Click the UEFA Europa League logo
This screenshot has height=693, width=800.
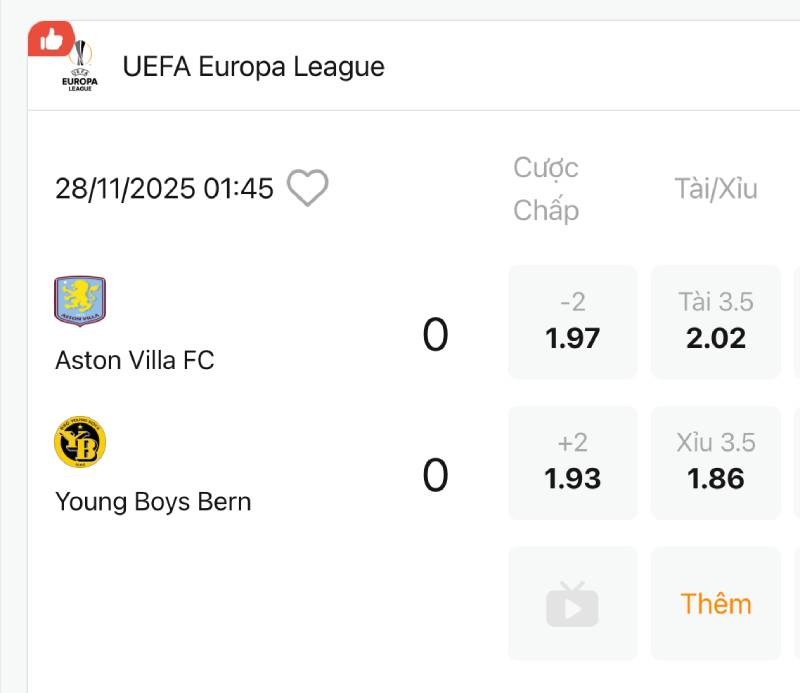[80, 66]
